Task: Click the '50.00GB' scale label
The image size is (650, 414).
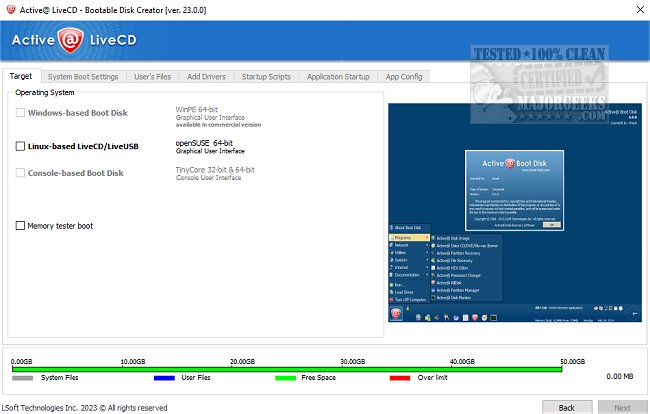Action: pyautogui.click(x=572, y=361)
